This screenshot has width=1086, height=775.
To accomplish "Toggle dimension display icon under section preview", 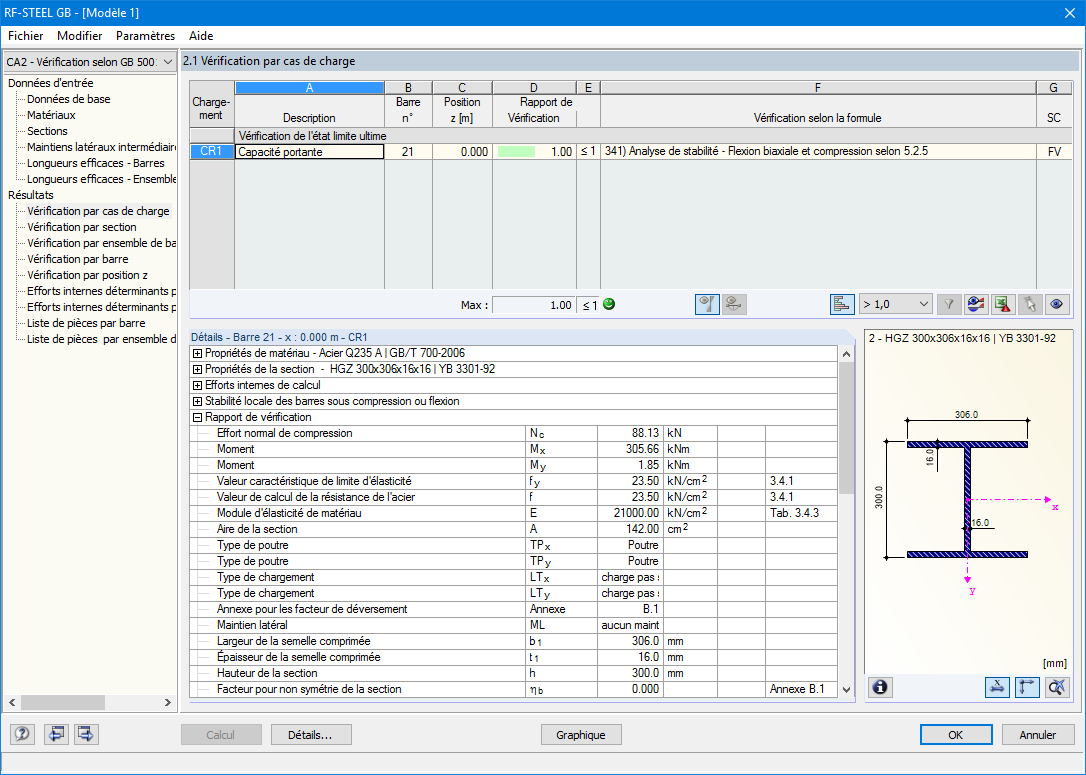I will 997,687.
